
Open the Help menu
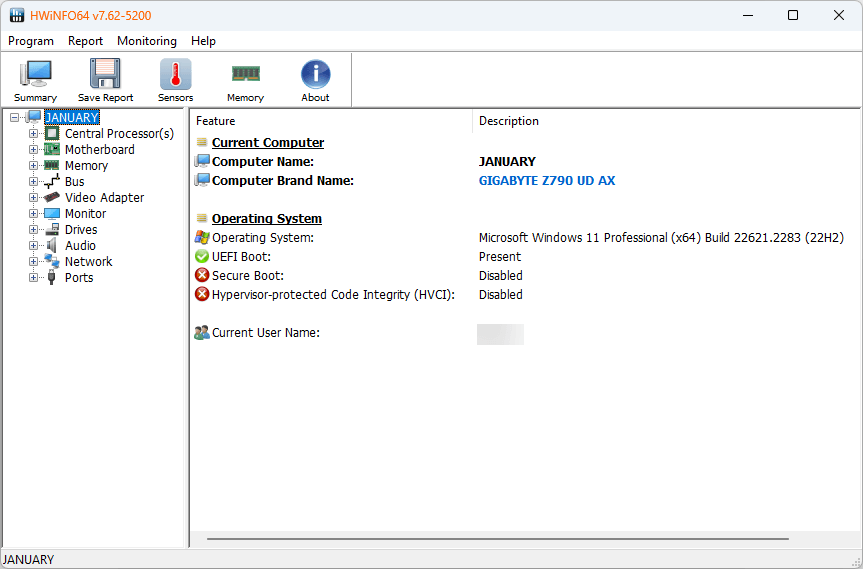click(203, 41)
